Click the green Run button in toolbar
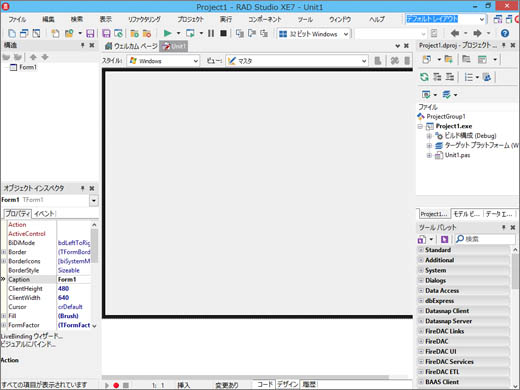The width and height of the screenshot is (520, 390). 167,33
